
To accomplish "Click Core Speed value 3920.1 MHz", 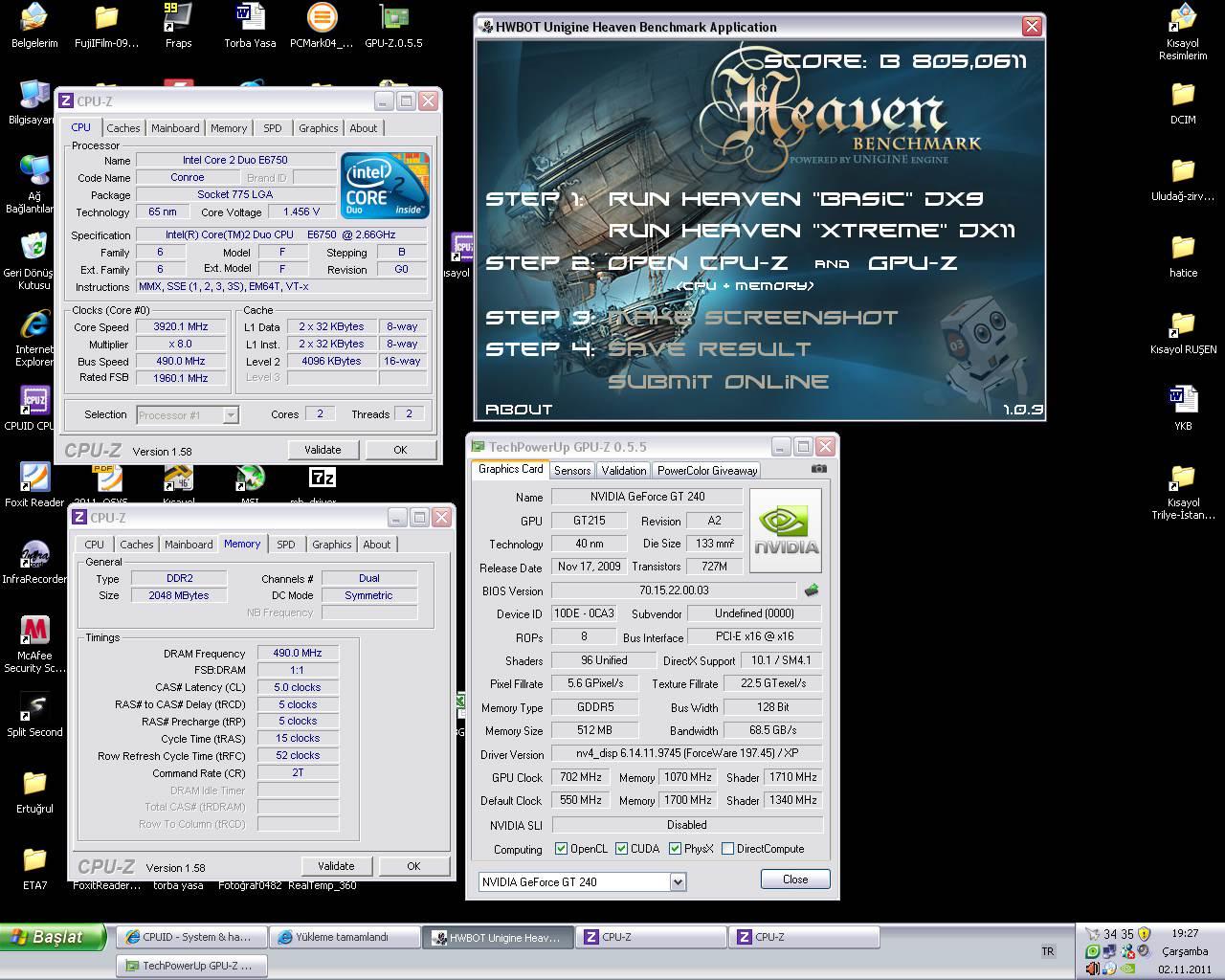I will pos(181,326).
